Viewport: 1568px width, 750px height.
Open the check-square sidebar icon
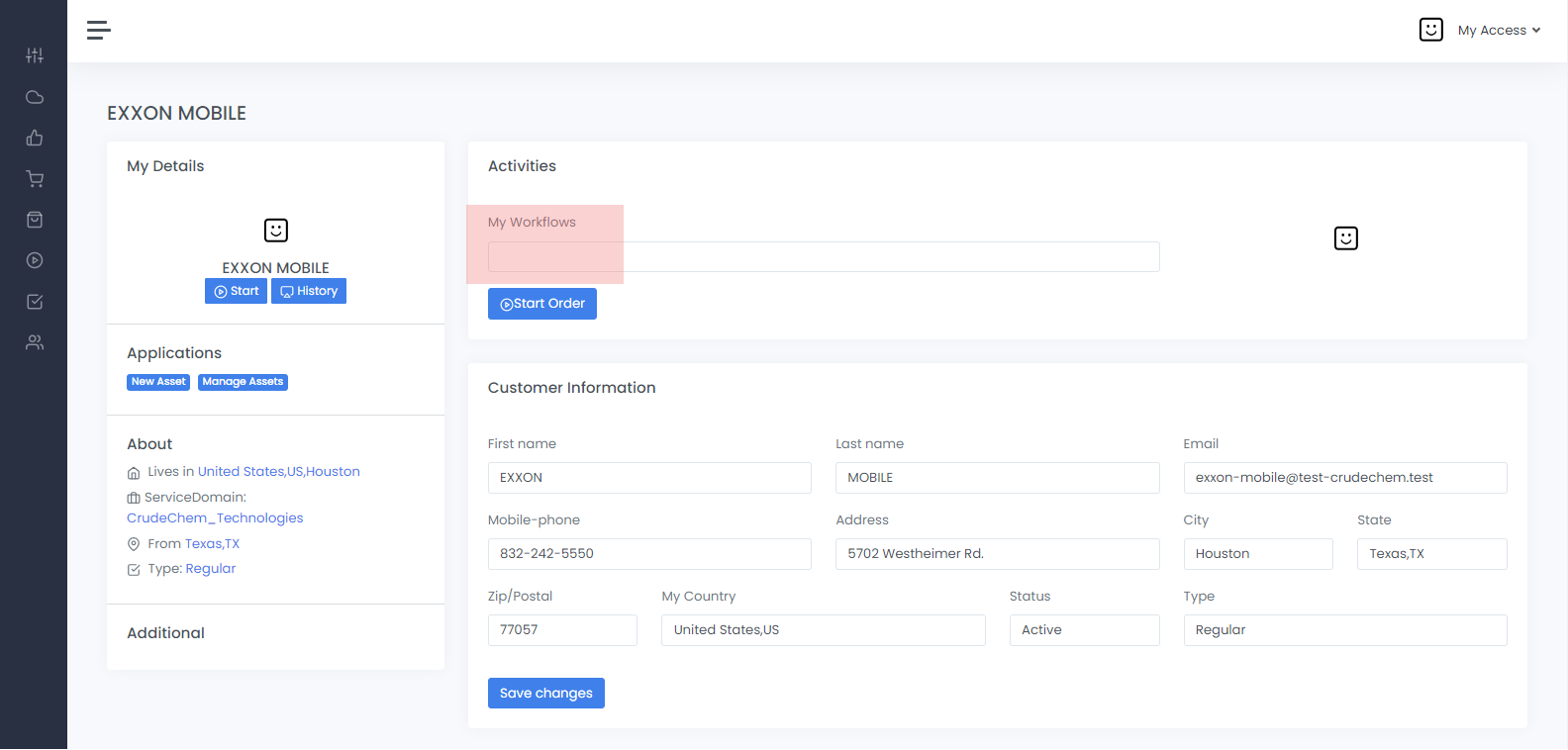35,302
